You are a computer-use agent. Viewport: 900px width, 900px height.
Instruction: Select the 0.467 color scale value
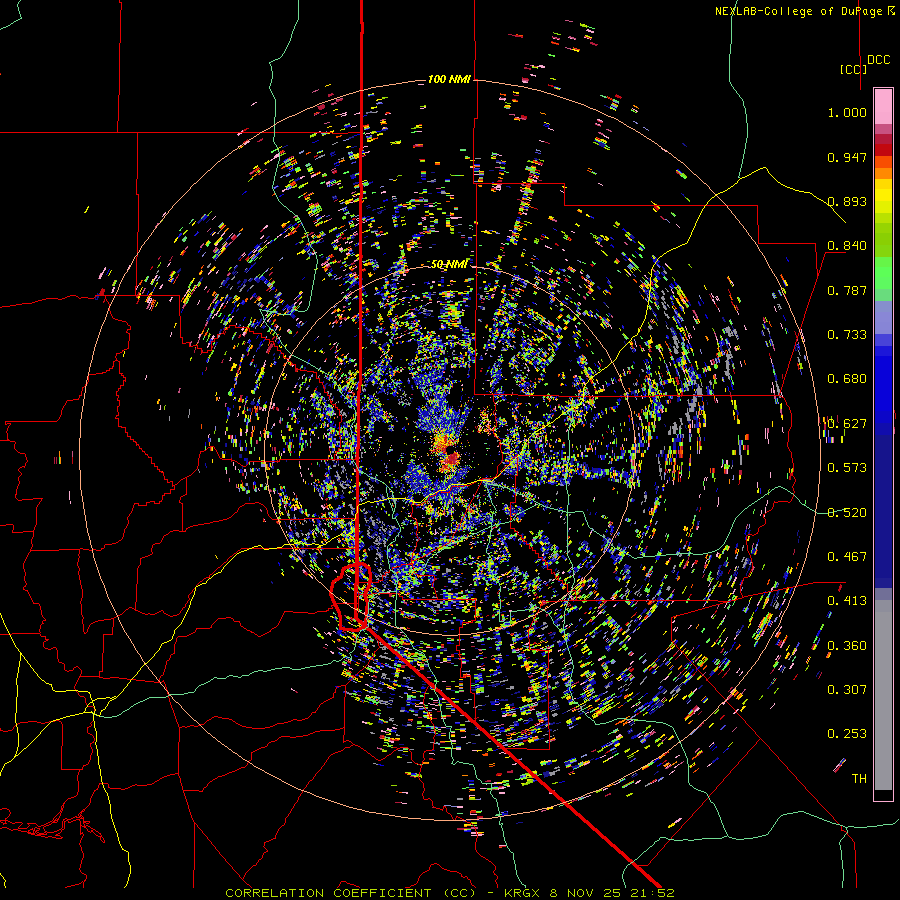pyautogui.click(x=847, y=557)
